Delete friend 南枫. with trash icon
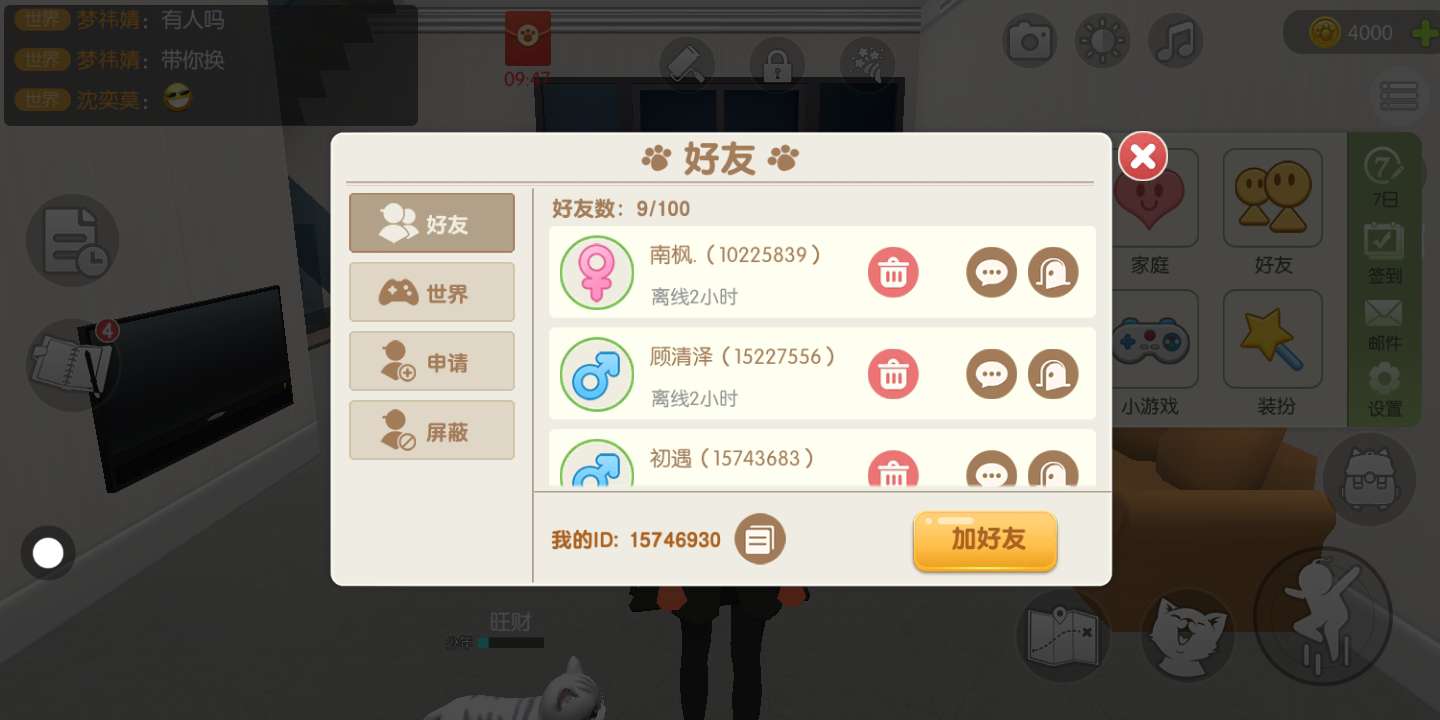1440x720 pixels. click(893, 272)
